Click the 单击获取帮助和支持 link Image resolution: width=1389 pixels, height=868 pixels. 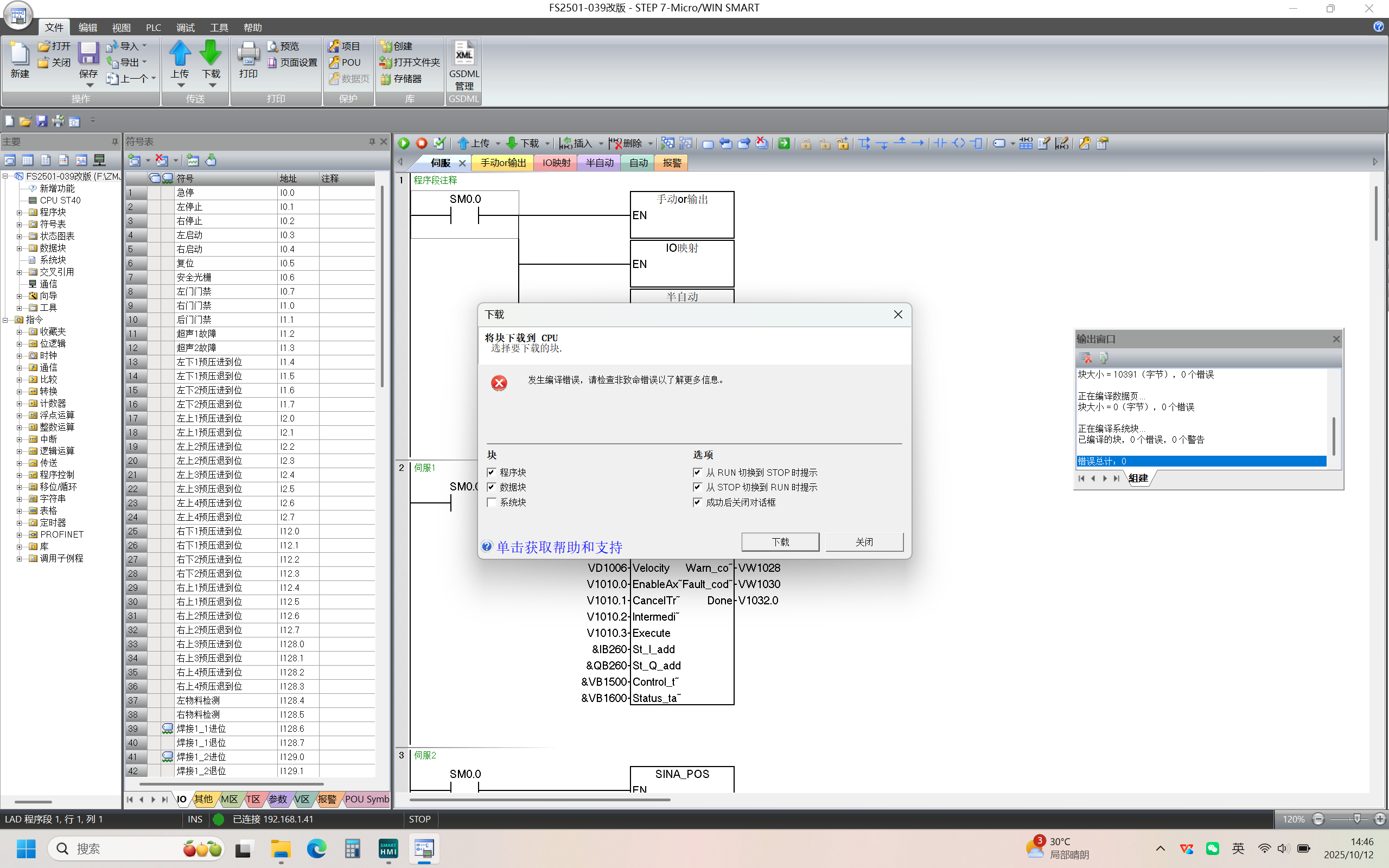click(x=559, y=547)
